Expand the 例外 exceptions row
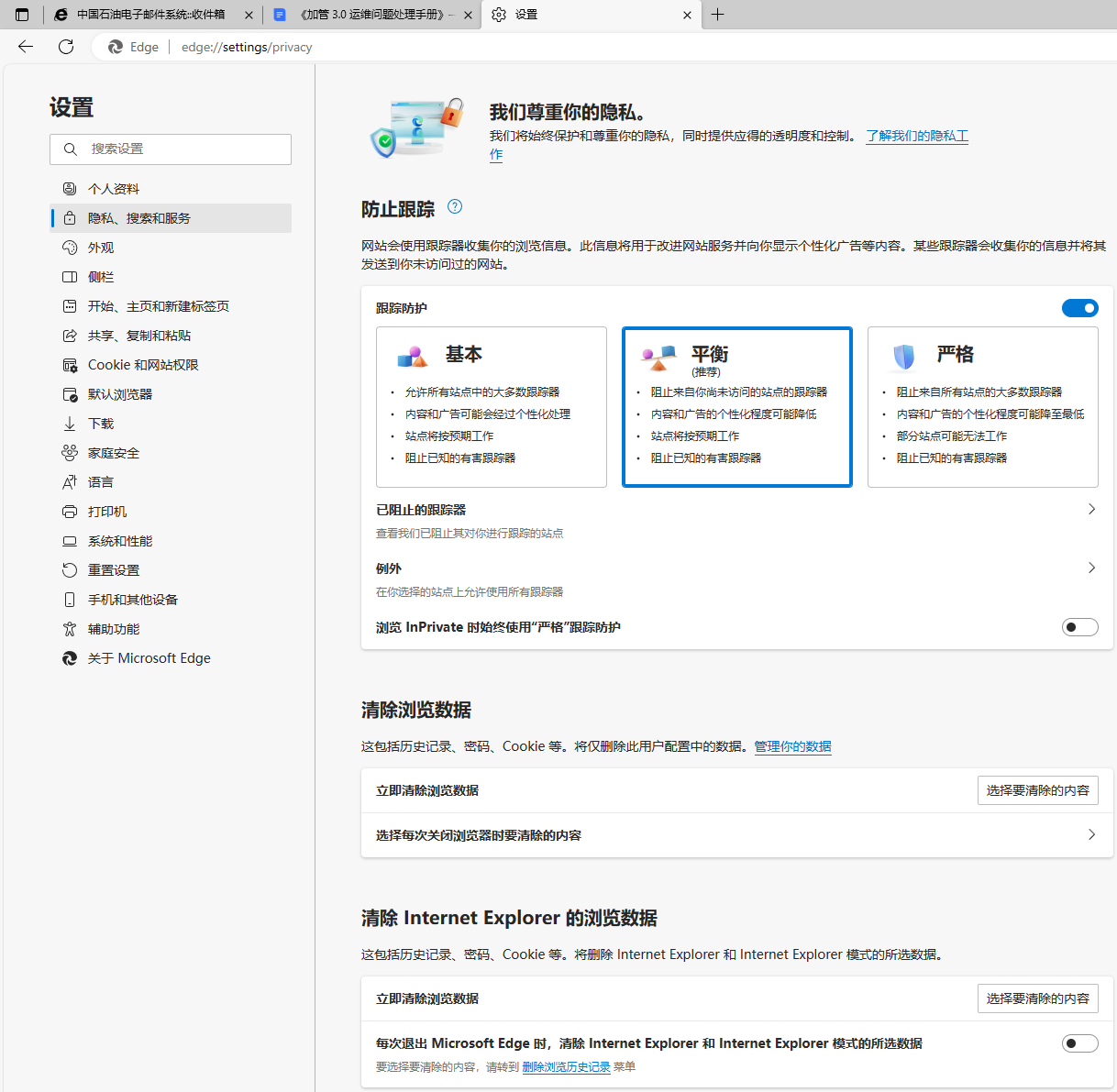Image resolution: width=1117 pixels, height=1092 pixels. click(1091, 568)
